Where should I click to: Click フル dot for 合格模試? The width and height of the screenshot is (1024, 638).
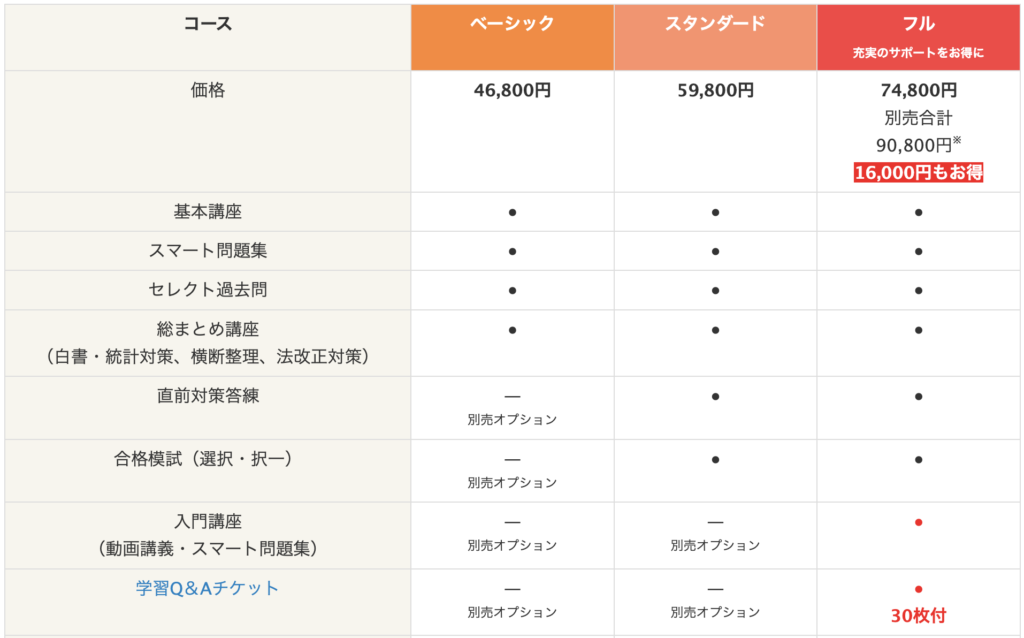pyautogui.click(x=918, y=459)
